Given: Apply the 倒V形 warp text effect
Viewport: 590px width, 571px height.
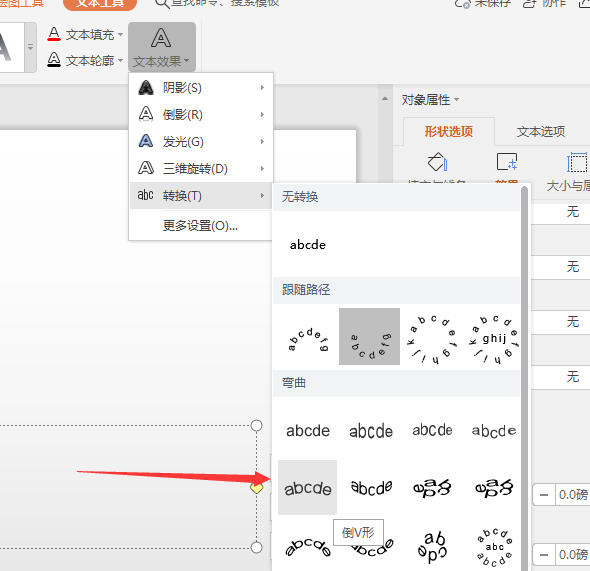Looking at the screenshot, I should (307, 487).
